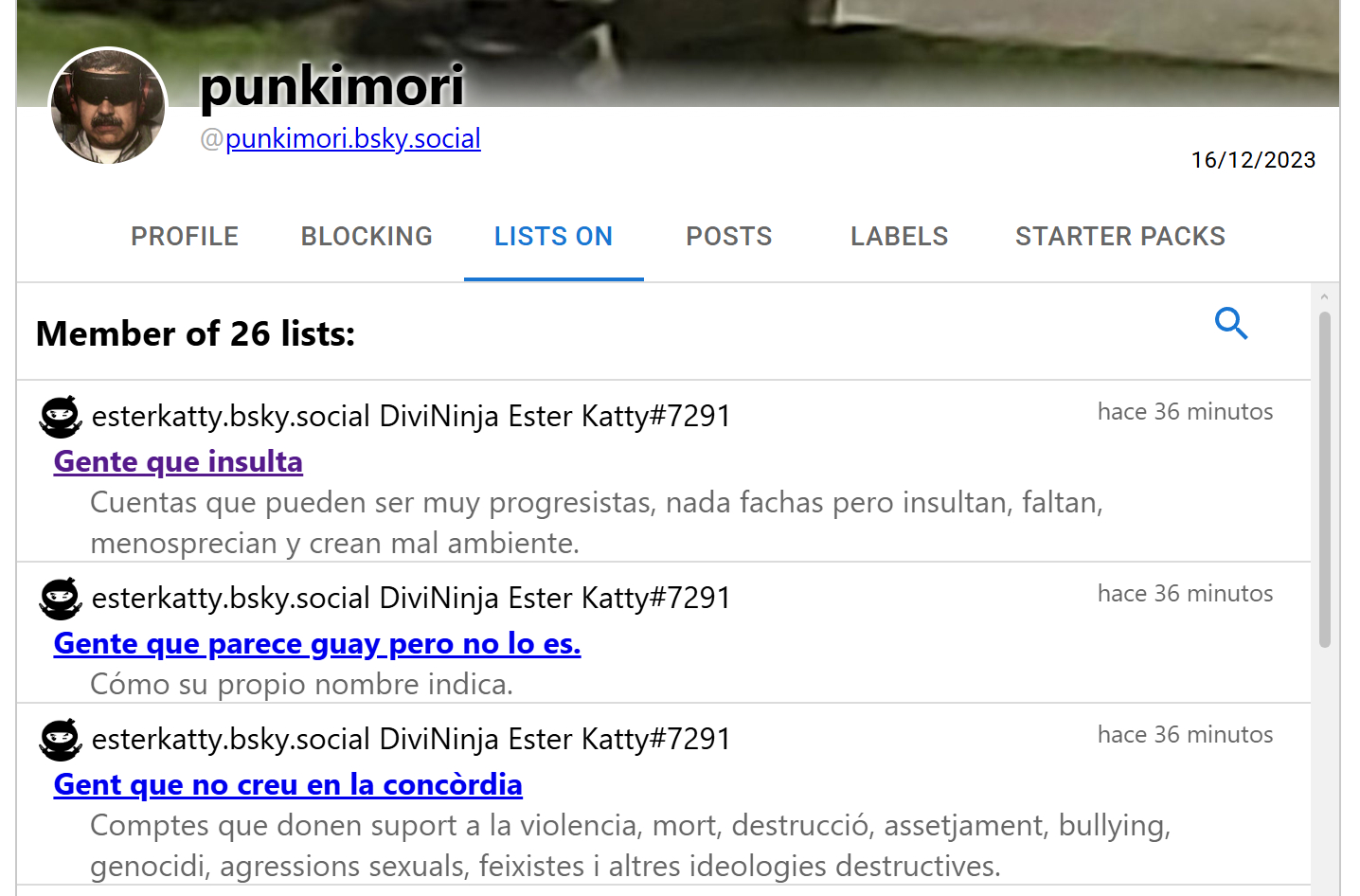Show the LABELS tab

[x=899, y=237]
